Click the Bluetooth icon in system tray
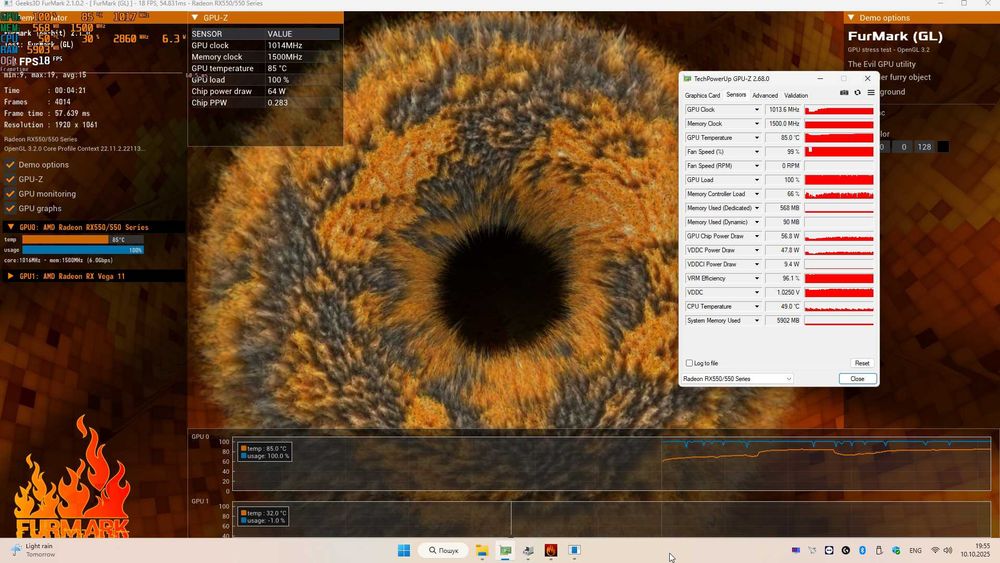 [x=862, y=550]
